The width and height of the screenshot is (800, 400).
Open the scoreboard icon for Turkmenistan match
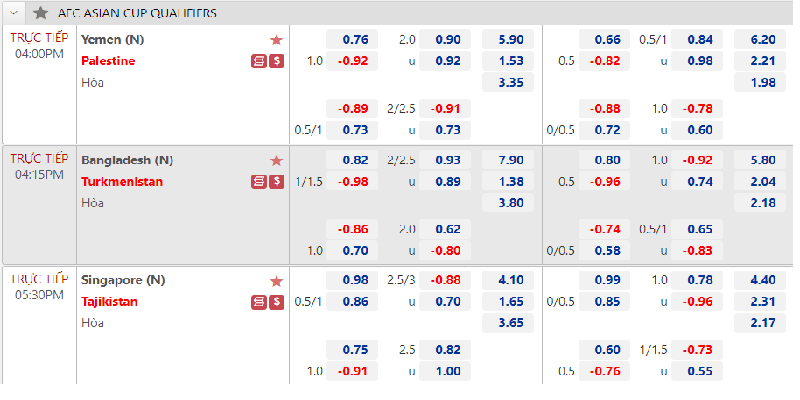point(259,182)
